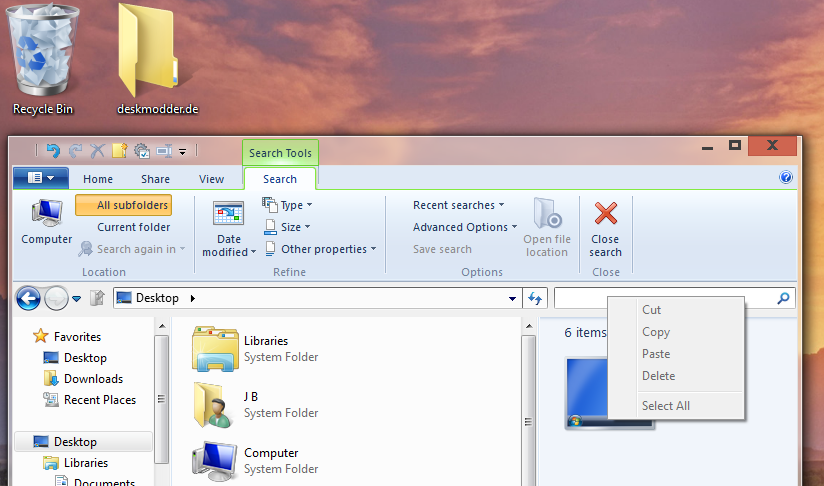This screenshot has width=824, height=486.
Task: Switch to the Home ribbon tab
Action: 98,179
